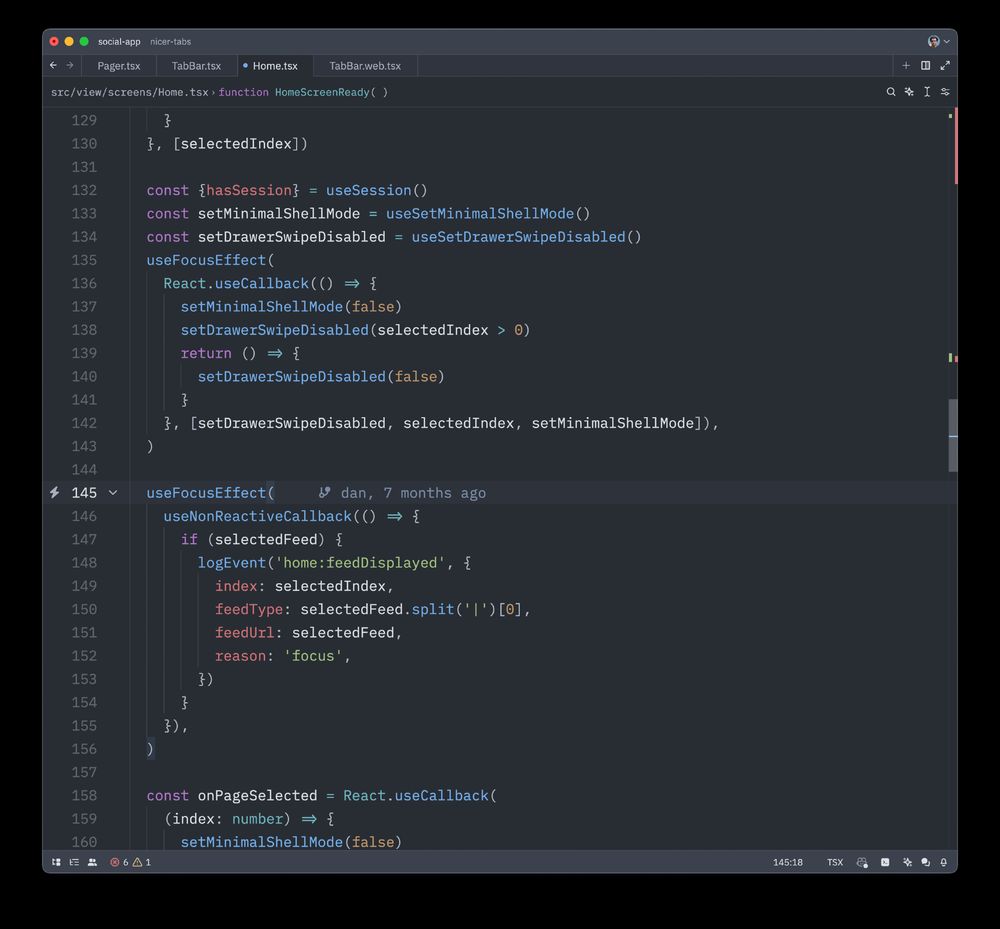The width and height of the screenshot is (1000, 929).
Task: Click the feedType property on line 150
Action: click(x=249, y=609)
